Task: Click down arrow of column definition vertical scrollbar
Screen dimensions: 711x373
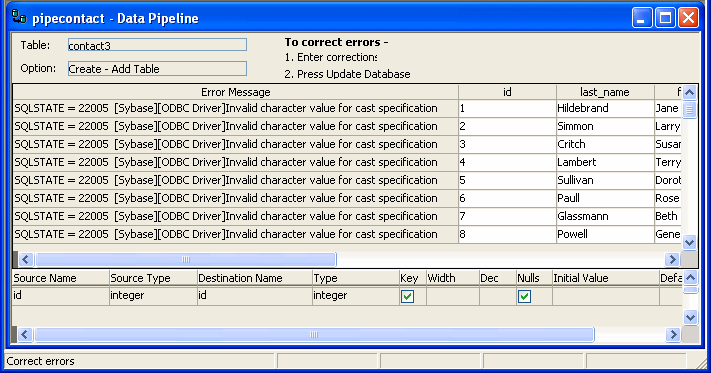Action: click(690, 317)
